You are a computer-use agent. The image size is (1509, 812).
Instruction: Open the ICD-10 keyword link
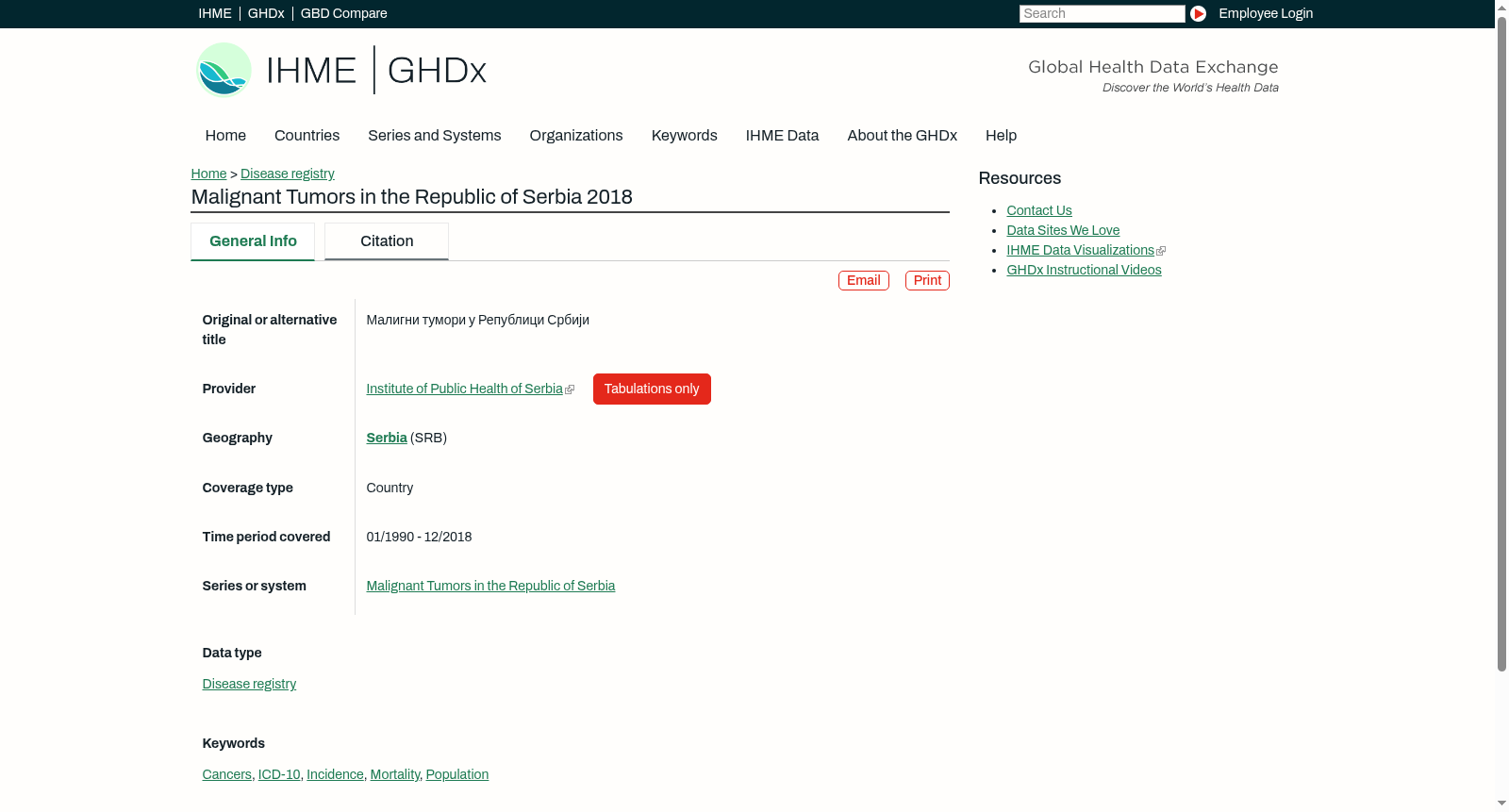(279, 774)
